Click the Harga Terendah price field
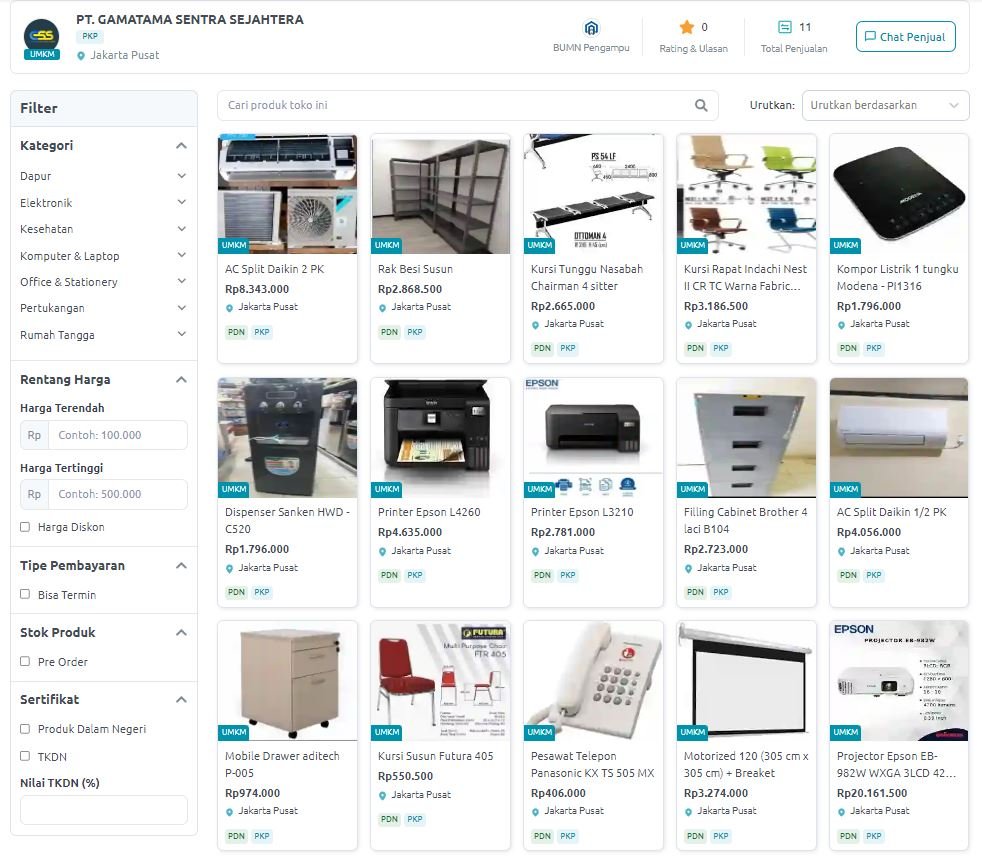This screenshot has width=982, height=857. click(103, 435)
